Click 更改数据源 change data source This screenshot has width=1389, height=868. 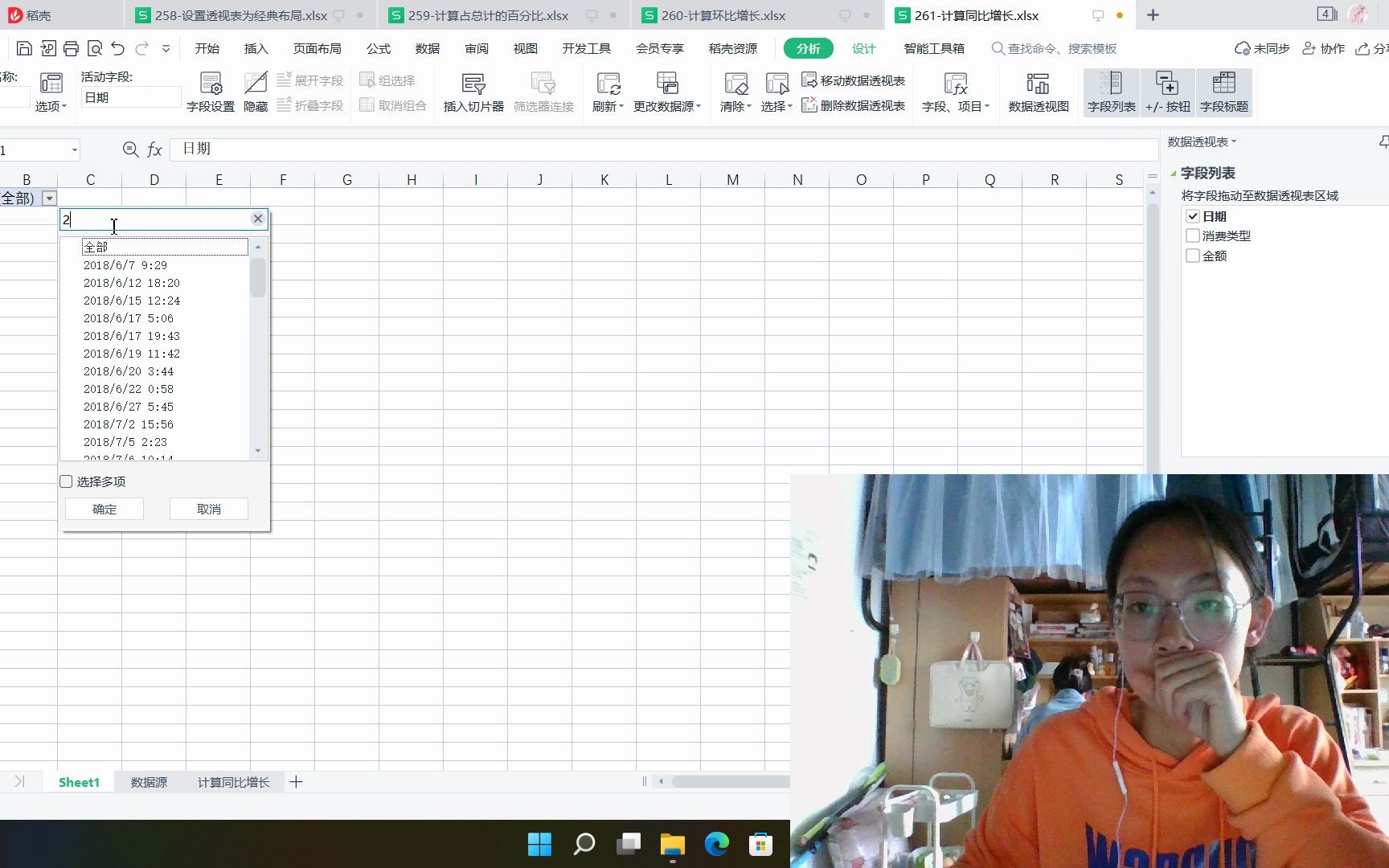click(x=667, y=92)
